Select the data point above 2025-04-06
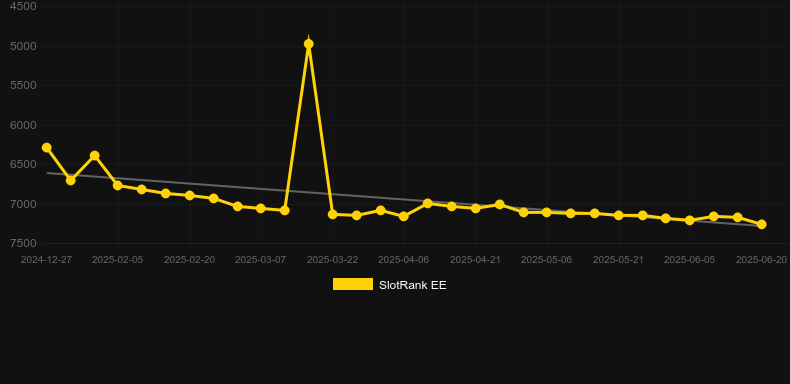 pos(404,216)
